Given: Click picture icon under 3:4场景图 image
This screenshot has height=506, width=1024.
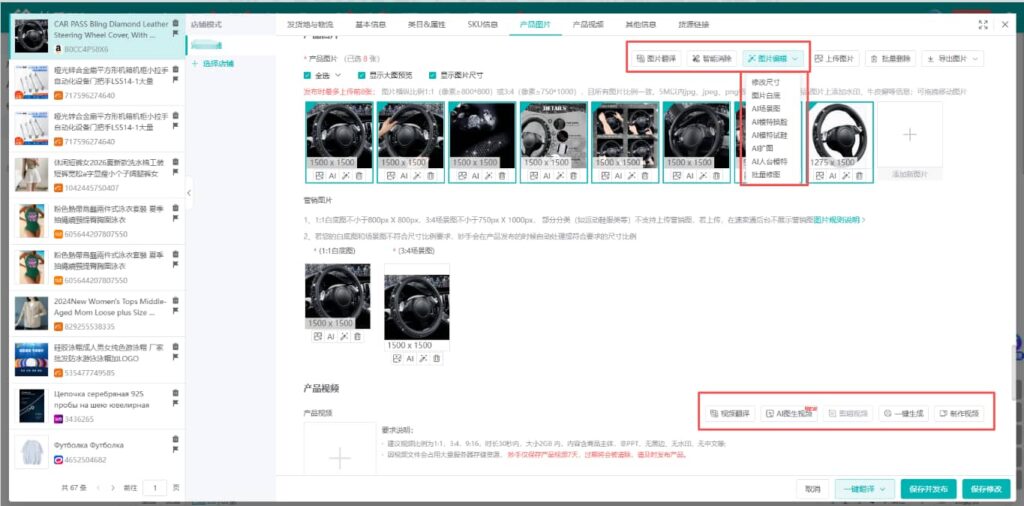Looking at the screenshot, I should [397, 358].
